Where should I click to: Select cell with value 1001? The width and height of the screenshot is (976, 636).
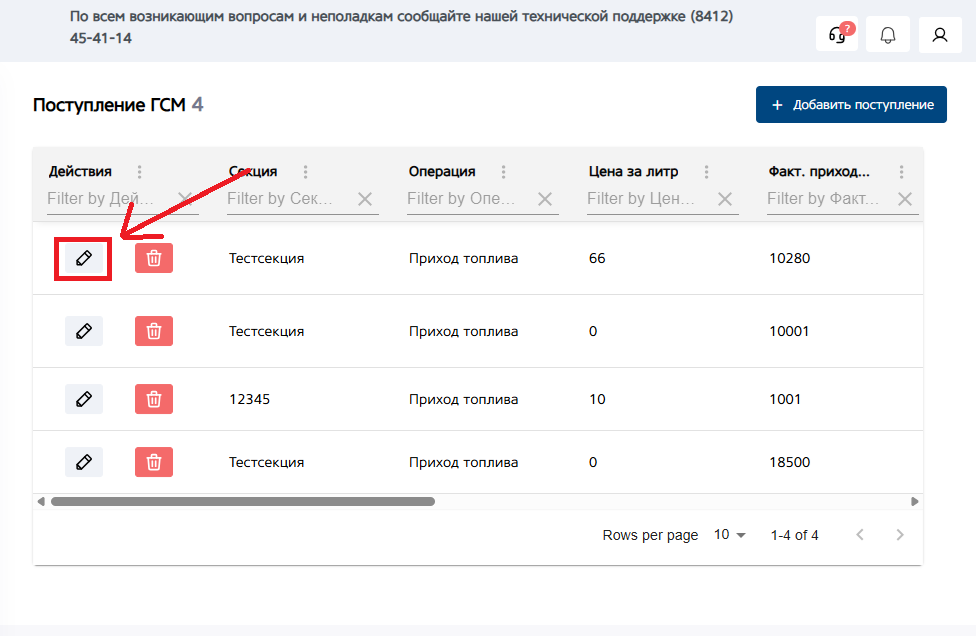tap(785, 399)
